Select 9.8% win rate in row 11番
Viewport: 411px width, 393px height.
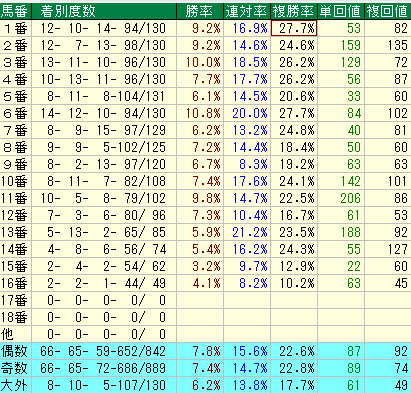(x=200, y=198)
